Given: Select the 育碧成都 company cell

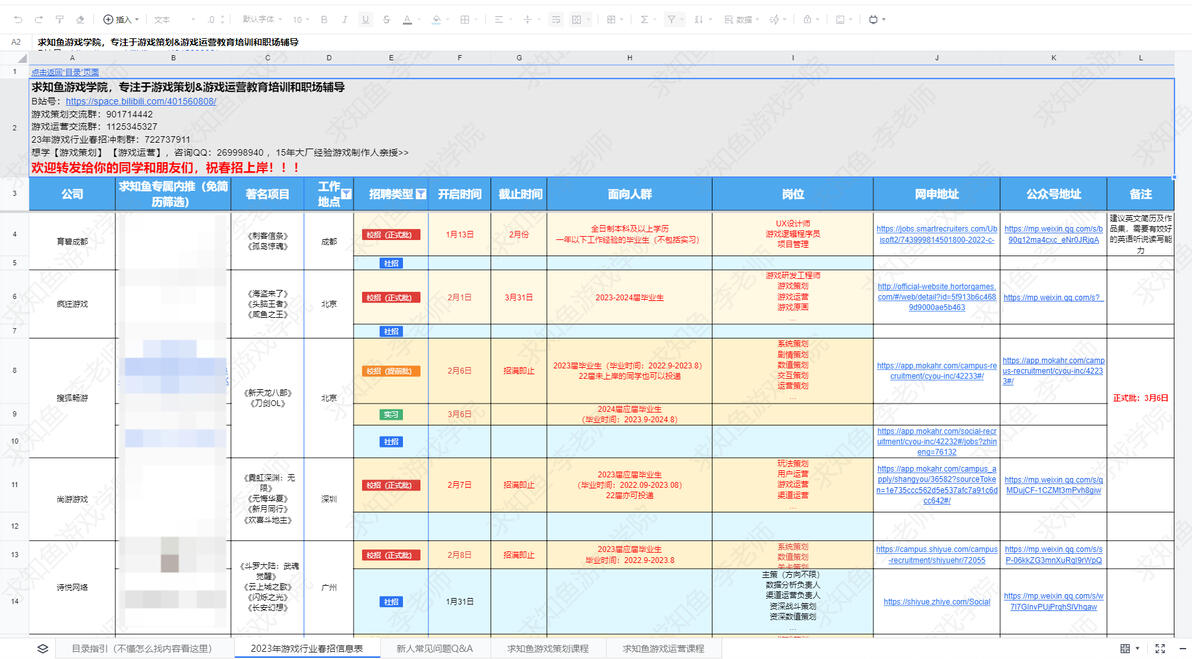Looking at the screenshot, I should [72, 241].
